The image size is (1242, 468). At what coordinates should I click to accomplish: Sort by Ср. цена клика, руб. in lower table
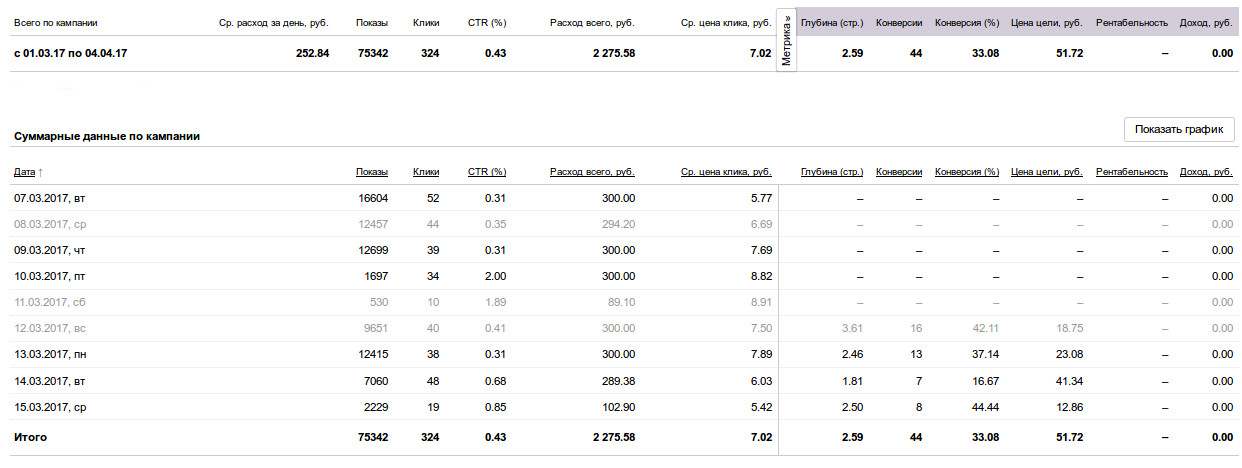pos(726,172)
